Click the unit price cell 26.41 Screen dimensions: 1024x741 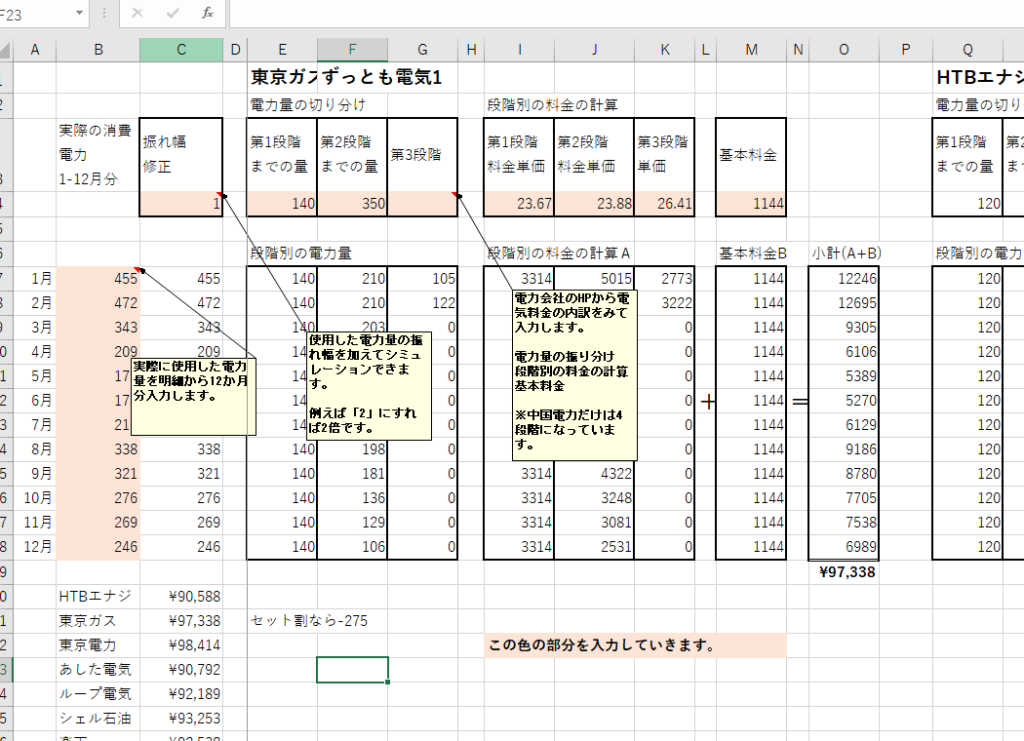point(664,204)
